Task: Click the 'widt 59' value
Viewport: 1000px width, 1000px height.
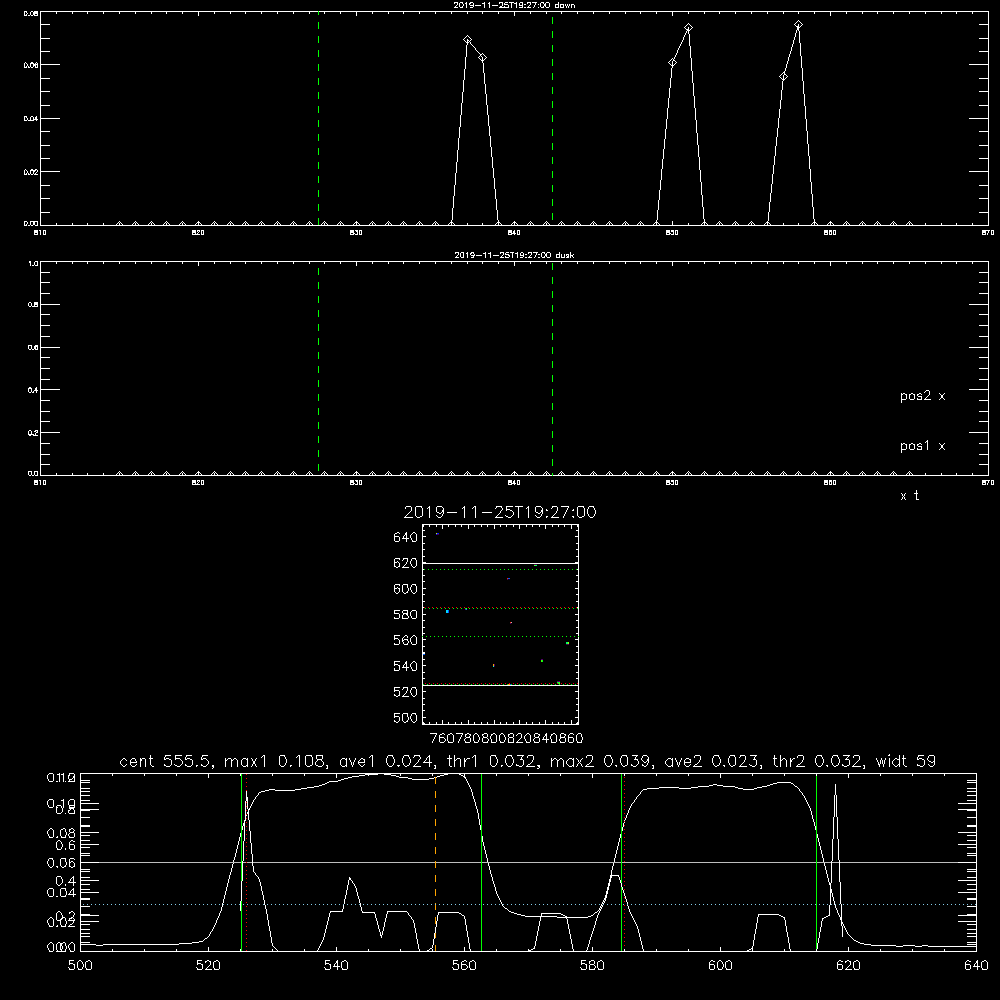Action: [906, 761]
